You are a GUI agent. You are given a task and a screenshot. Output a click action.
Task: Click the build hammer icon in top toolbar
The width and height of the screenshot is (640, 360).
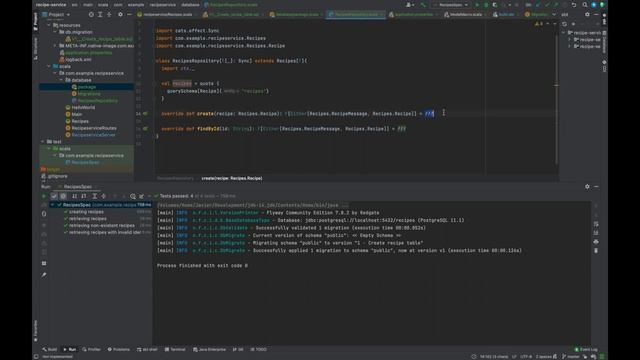[x=423, y=5]
